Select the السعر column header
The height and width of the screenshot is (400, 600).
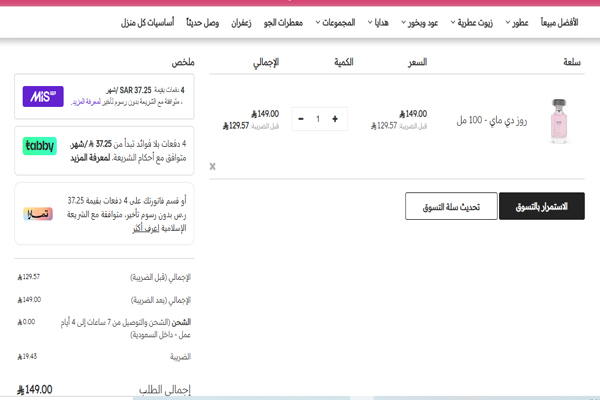pyautogui.click(x=417, y=62)
